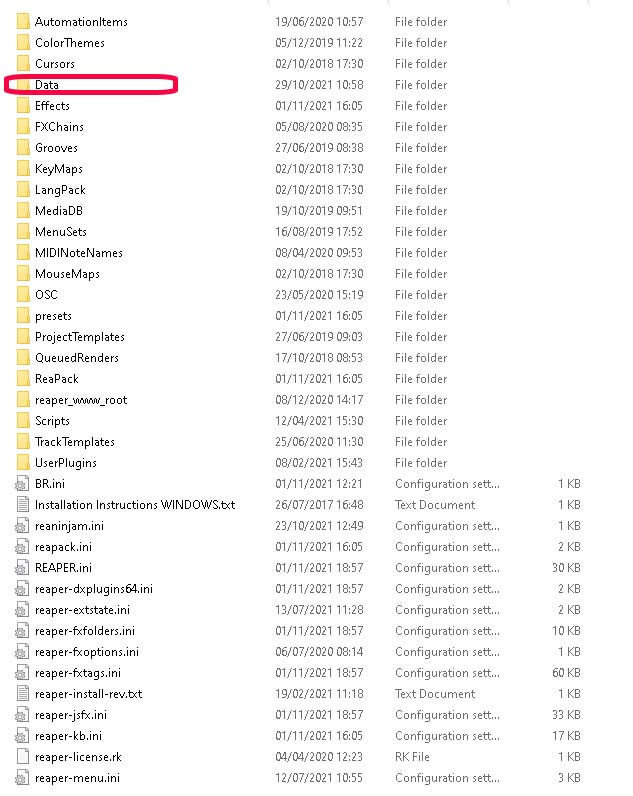Select the KeyMaps folder icon
This screenshot has width=633, height=796.
(x=23, y=169)
